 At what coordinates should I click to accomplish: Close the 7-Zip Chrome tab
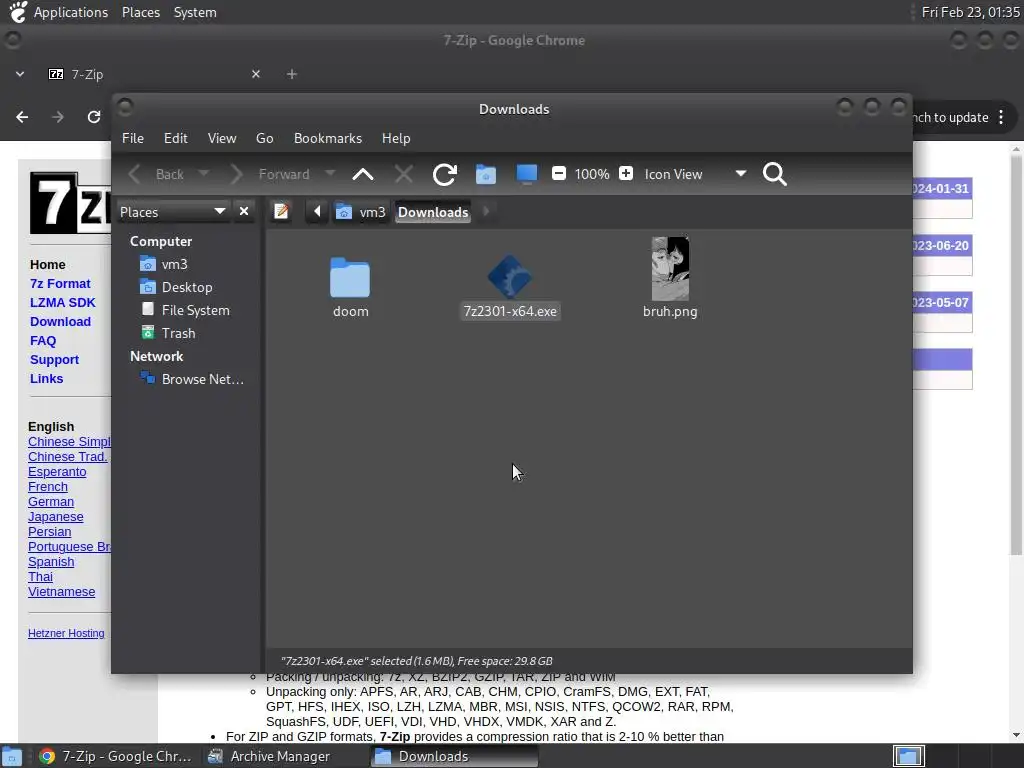coord(256,74)
